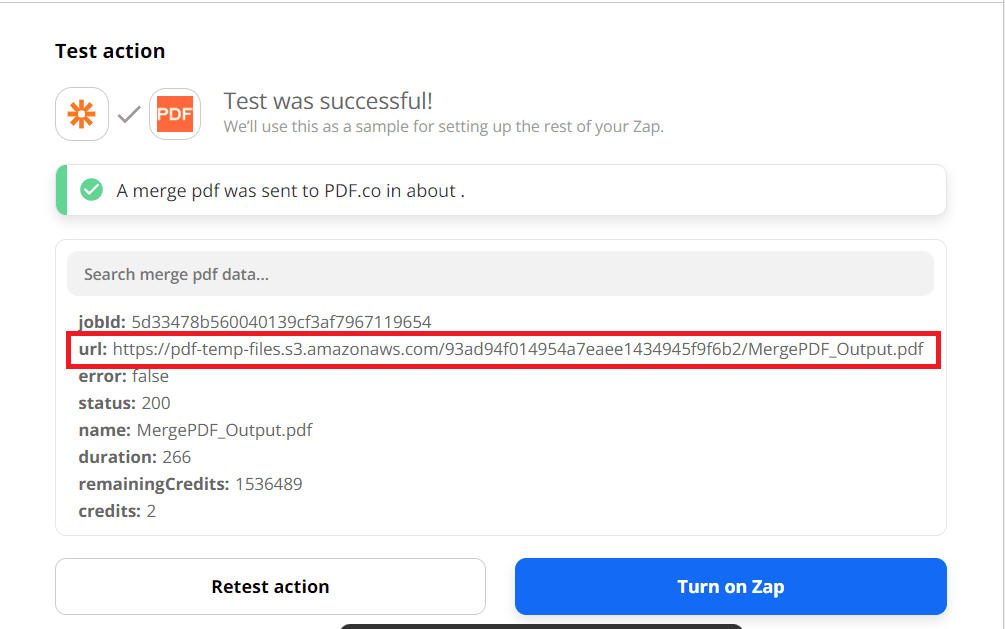
Task: Click the blue Turn on Zap button
Action: click(730, 586)
